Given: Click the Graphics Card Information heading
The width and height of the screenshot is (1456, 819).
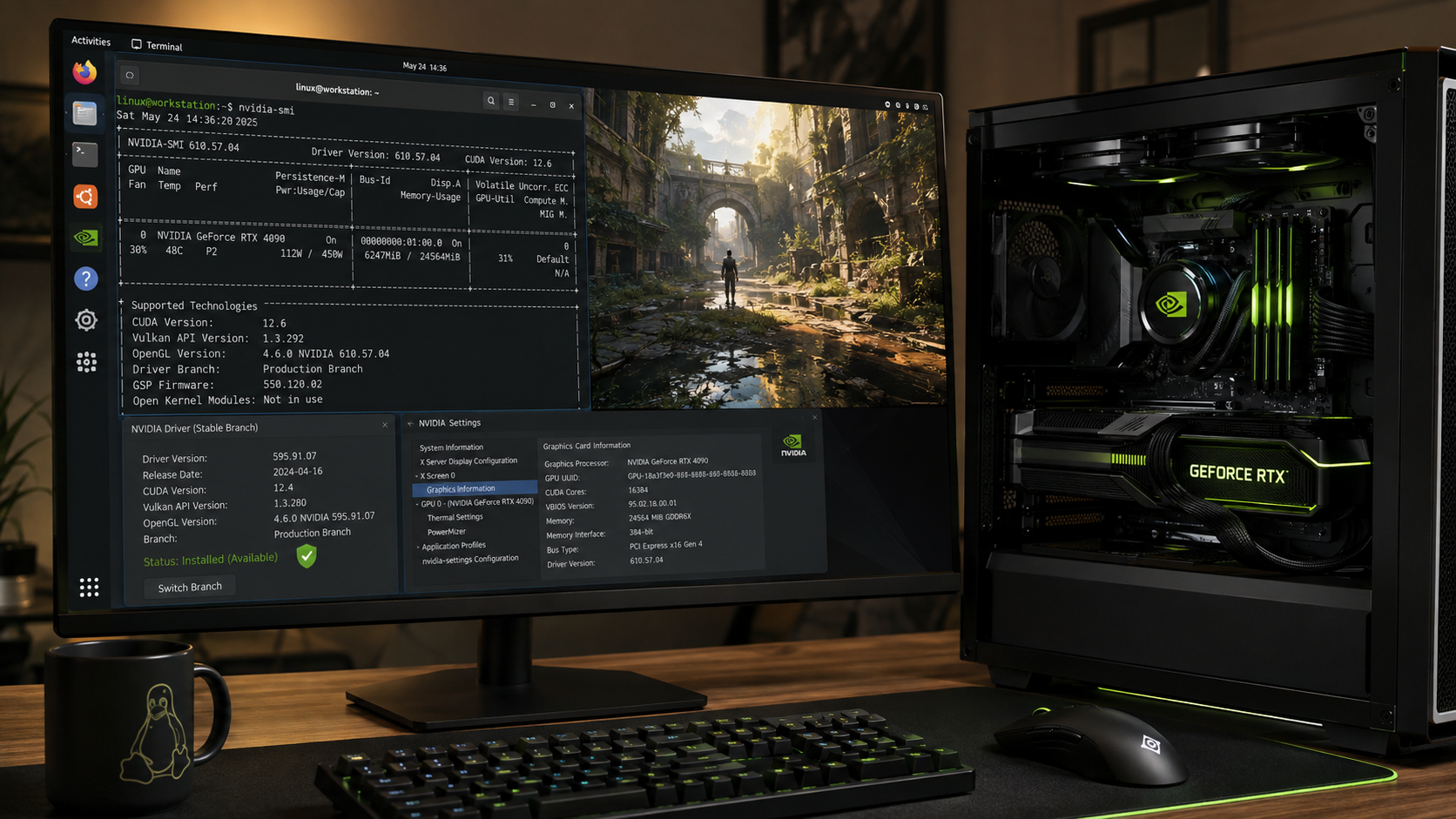Looking at the screenshot, I should click(x=587, y=446).
